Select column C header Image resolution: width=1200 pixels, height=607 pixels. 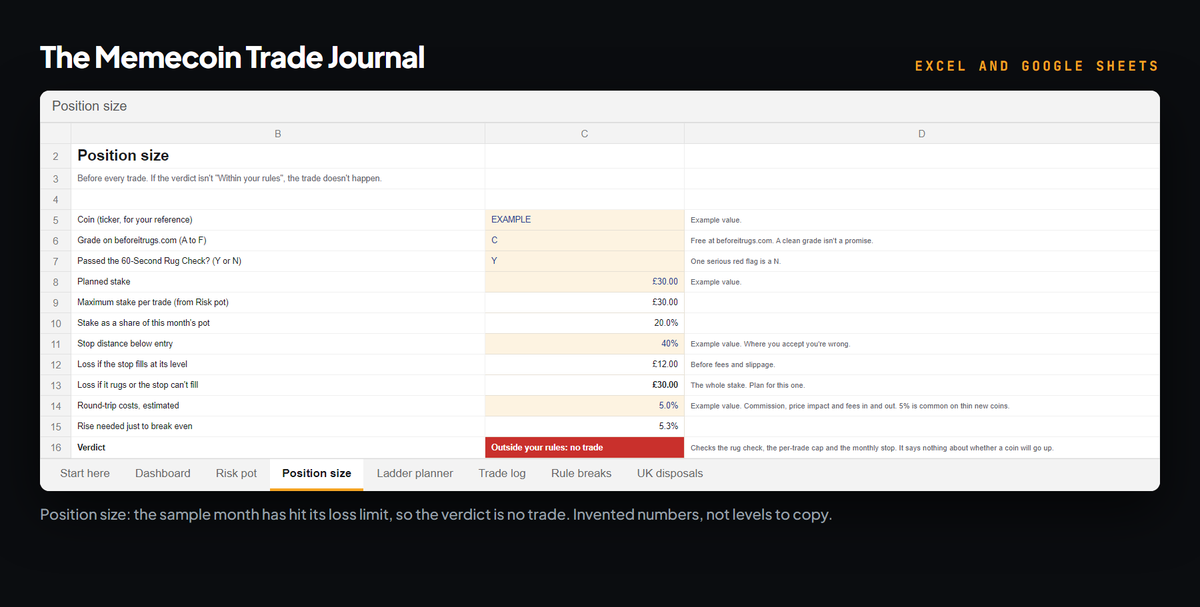(584, 134)
